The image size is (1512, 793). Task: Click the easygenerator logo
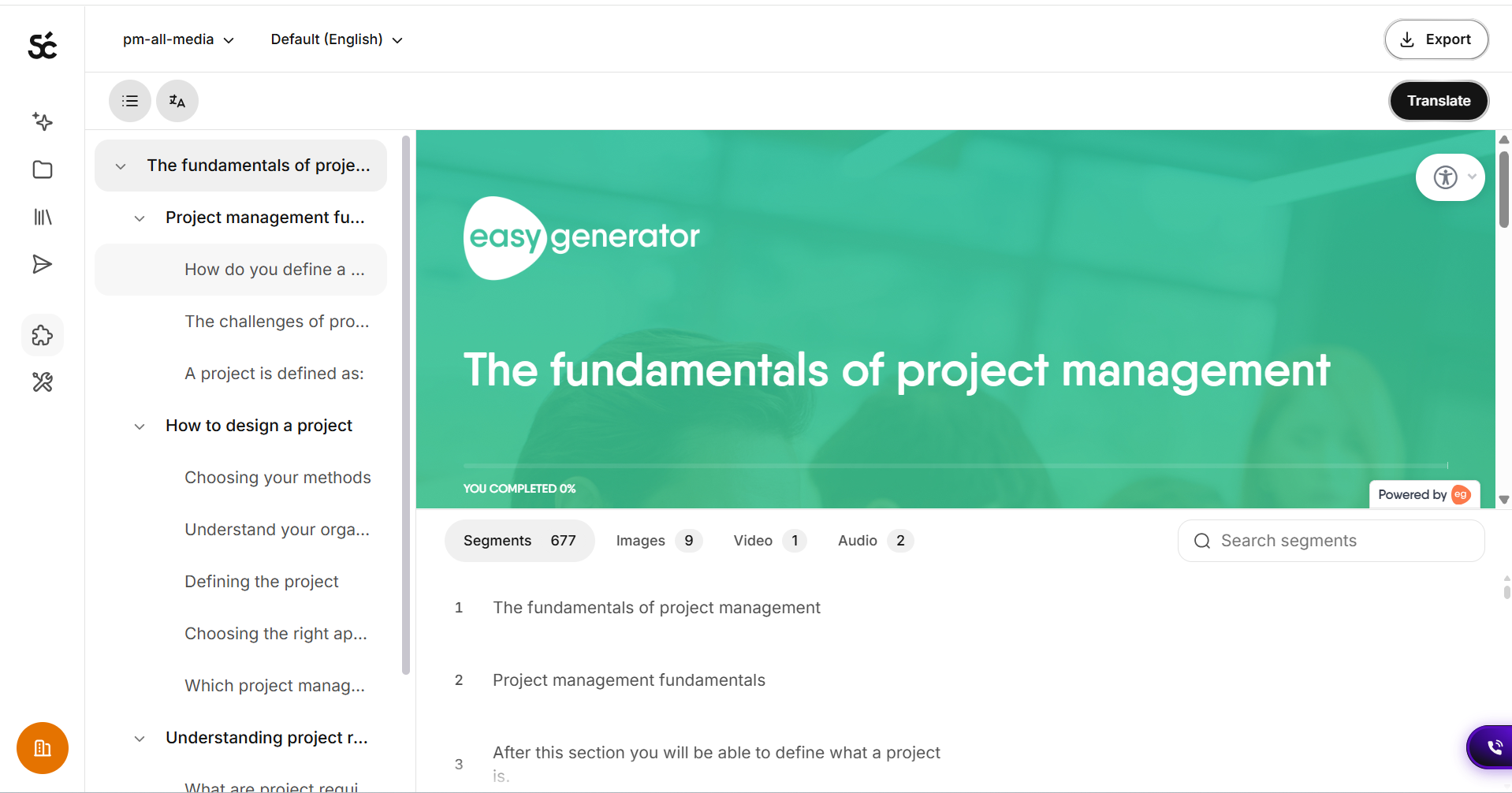(x=582, y=237)
